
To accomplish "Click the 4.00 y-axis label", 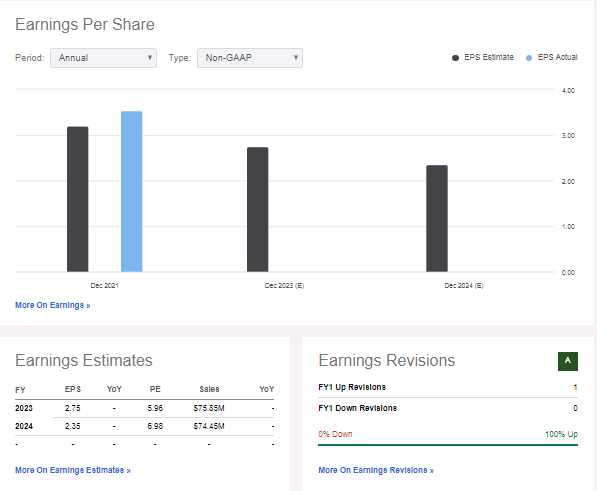I will click(x=568, y=91).
